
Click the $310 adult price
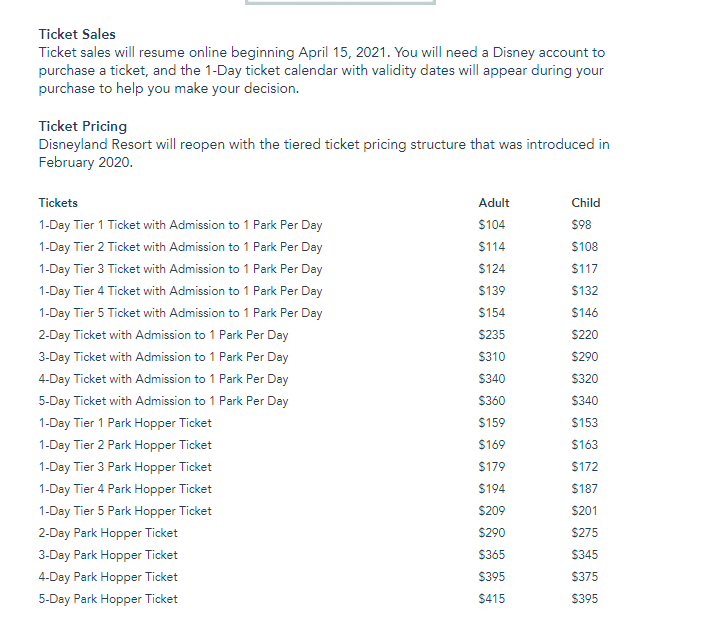492,357
